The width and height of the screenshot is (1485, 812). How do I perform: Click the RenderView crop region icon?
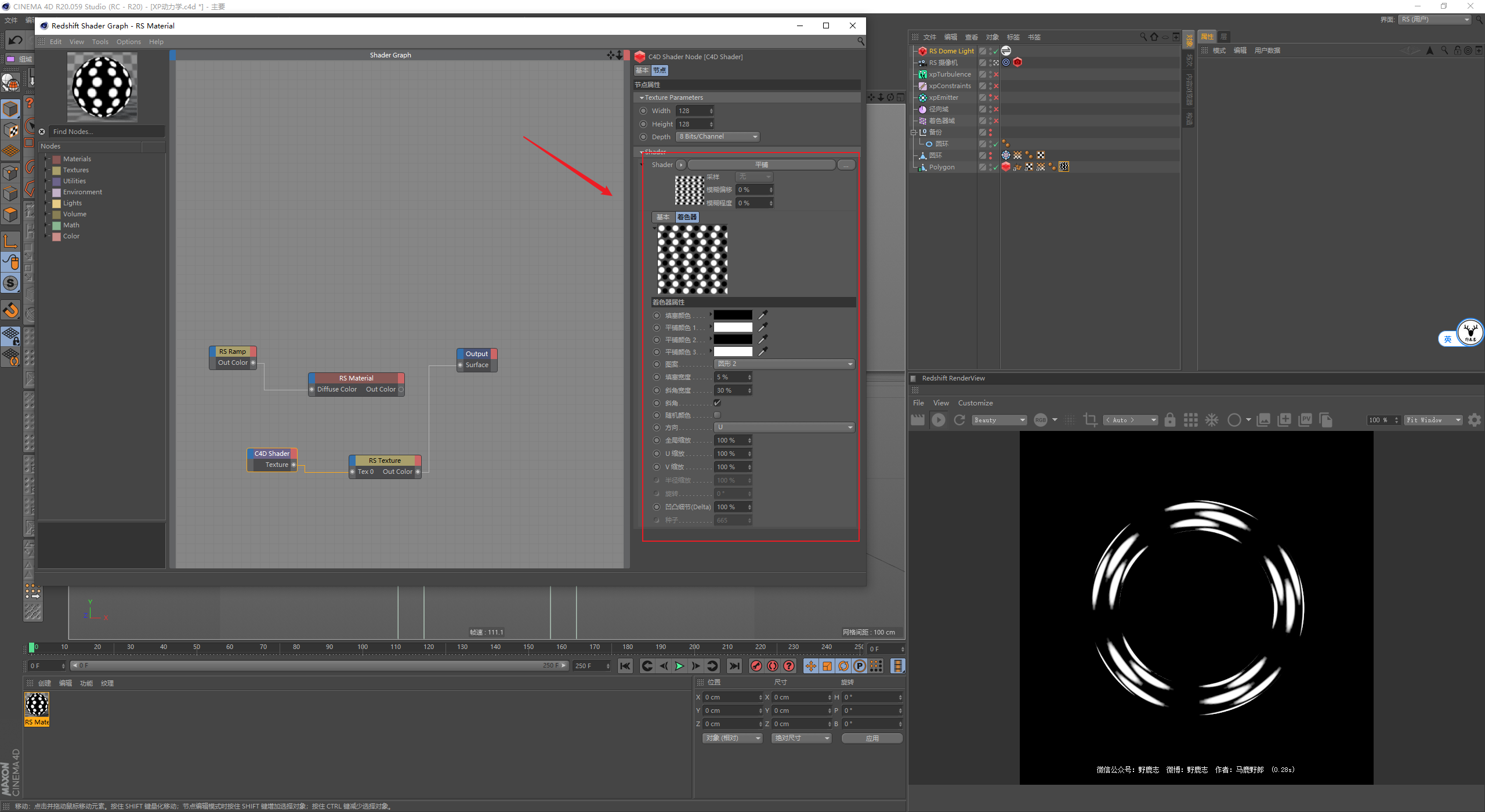1090,420
